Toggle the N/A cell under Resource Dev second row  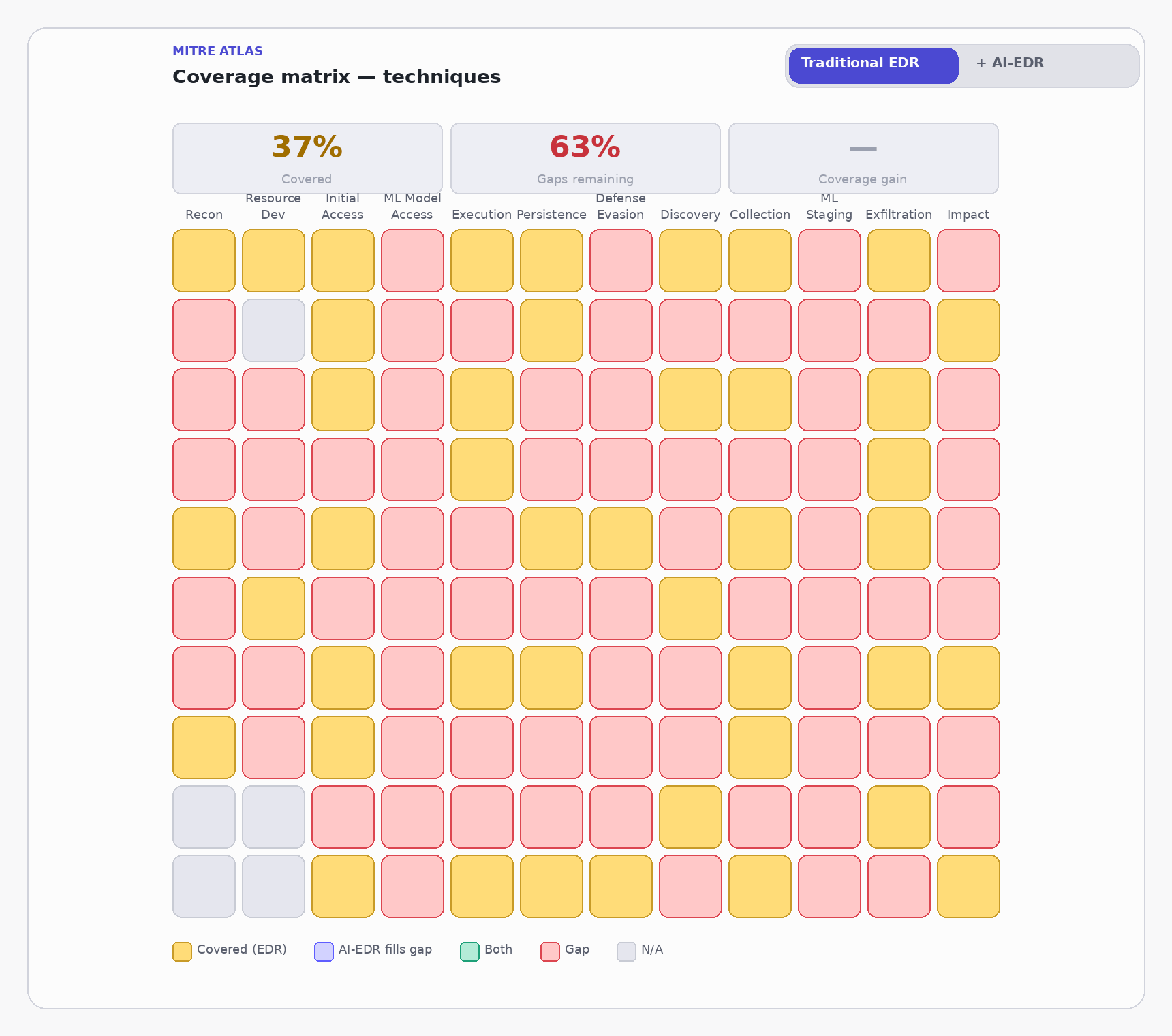(x=273, y=330)
